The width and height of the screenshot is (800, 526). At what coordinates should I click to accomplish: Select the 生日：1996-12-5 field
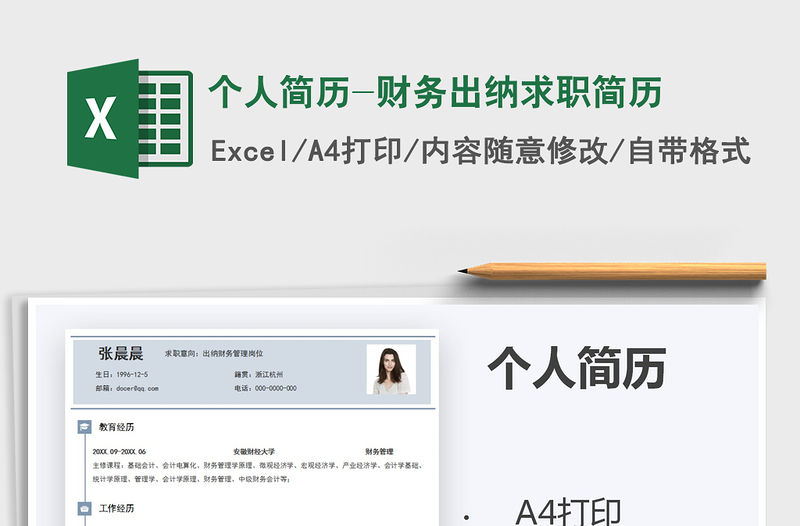[x=121, y=374]
